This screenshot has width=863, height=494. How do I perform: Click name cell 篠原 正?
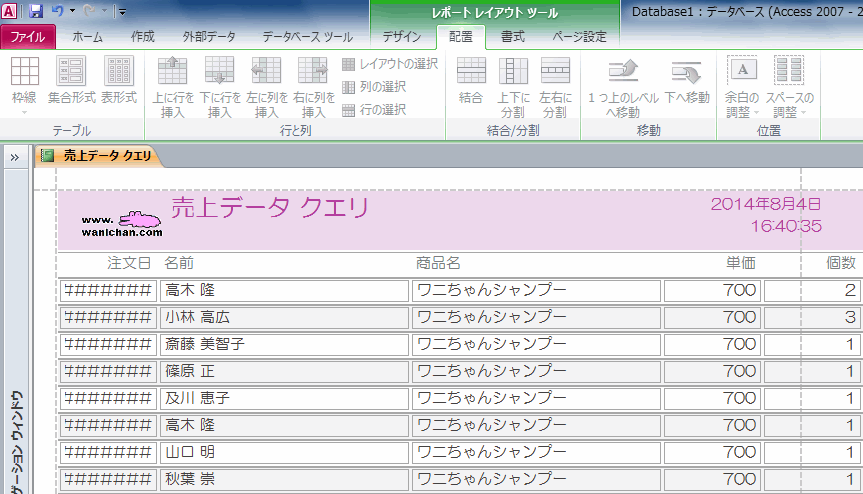(x=284, y=371)
